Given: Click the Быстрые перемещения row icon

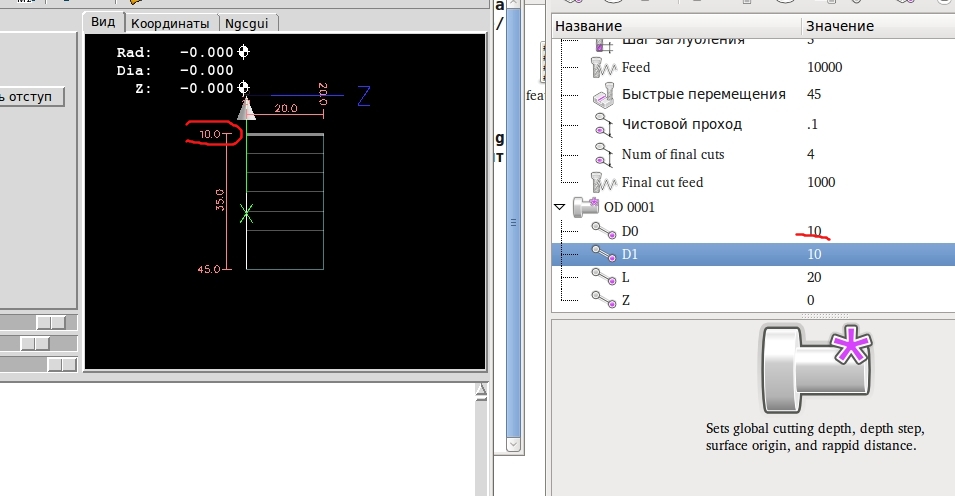Looking at the screenshot, I should point(604,95).
